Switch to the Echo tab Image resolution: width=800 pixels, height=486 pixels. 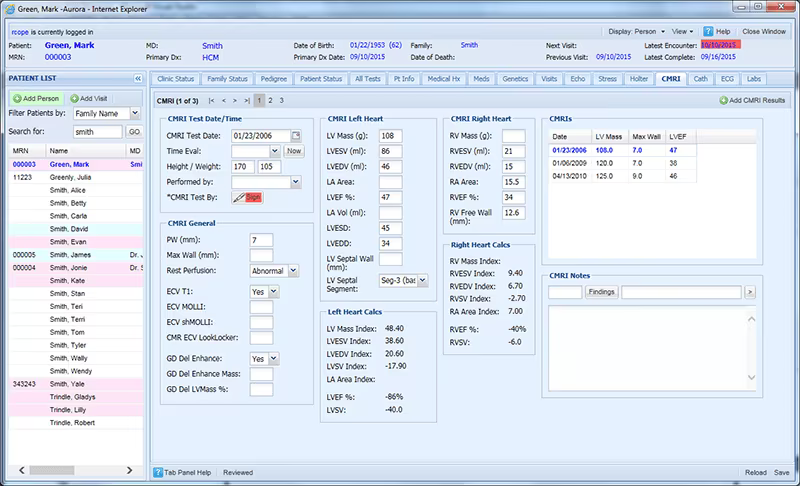point(578,79)
